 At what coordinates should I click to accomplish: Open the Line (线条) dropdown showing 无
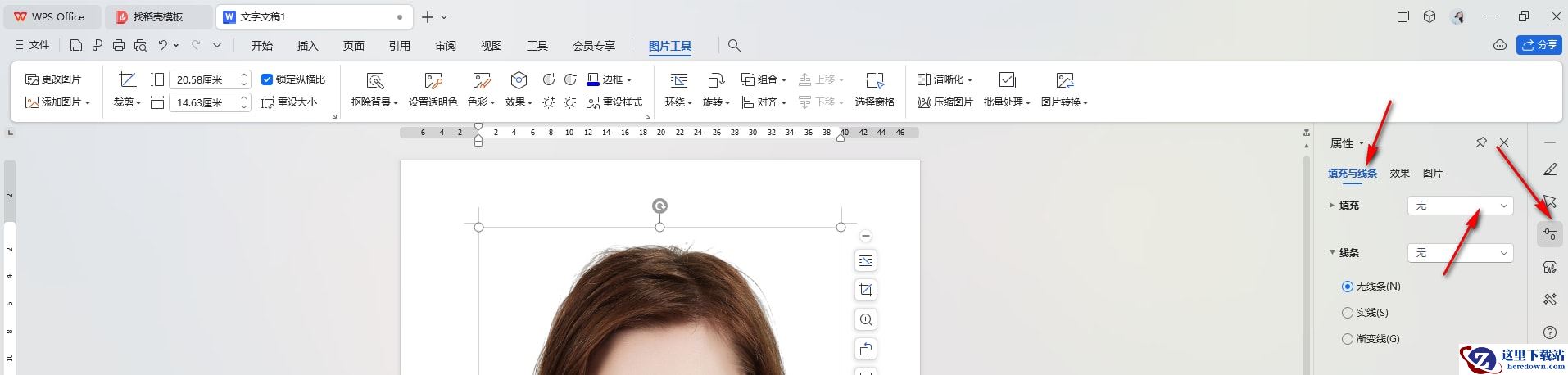1460,253
